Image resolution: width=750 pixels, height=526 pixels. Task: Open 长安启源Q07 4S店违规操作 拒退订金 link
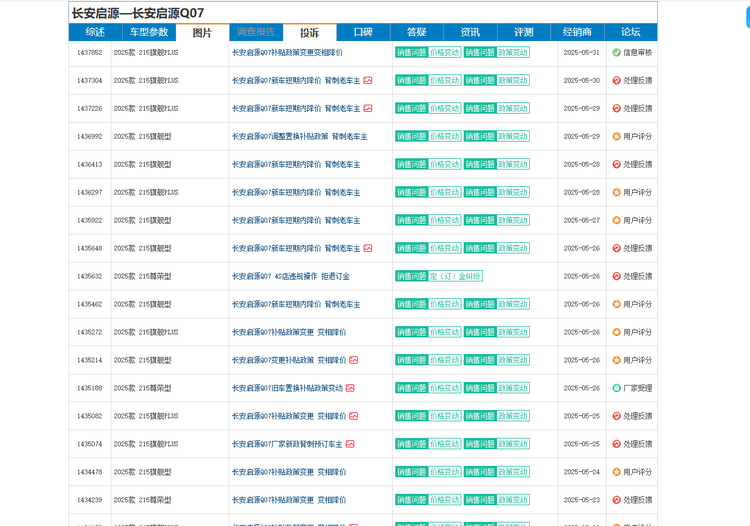(x=291, y=276)
